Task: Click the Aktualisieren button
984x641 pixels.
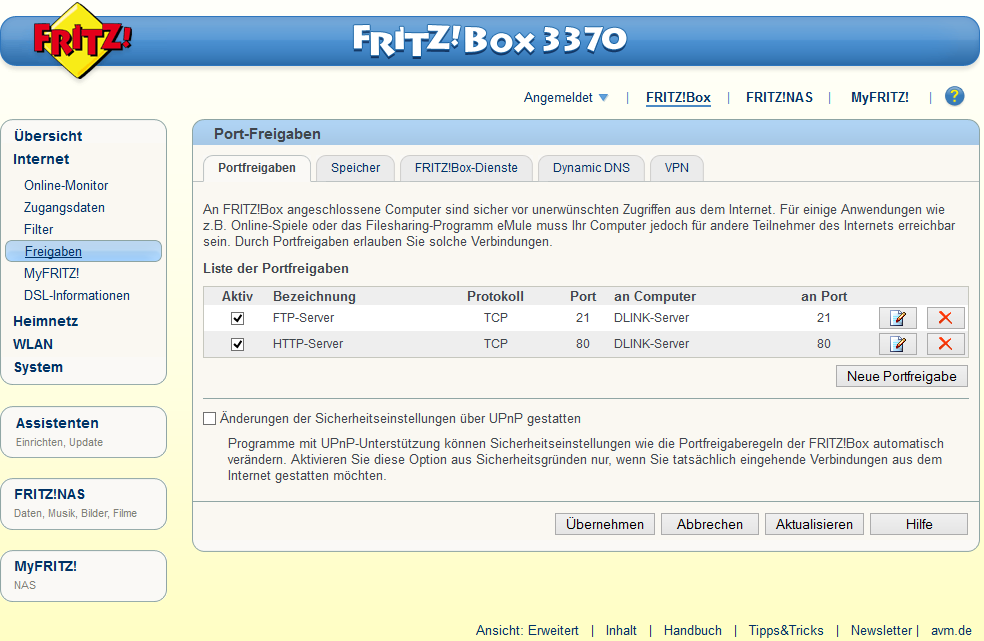Action: 814,524
